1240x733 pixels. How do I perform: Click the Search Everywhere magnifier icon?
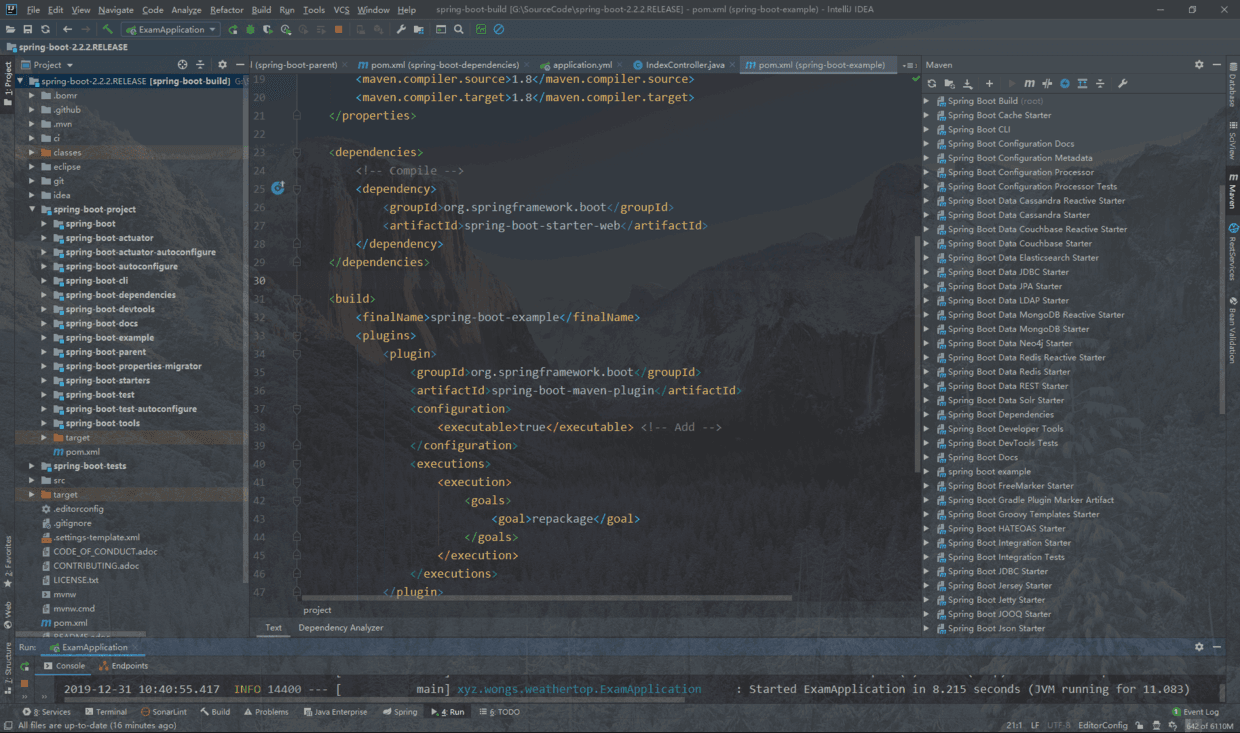(x=458, y=29)
